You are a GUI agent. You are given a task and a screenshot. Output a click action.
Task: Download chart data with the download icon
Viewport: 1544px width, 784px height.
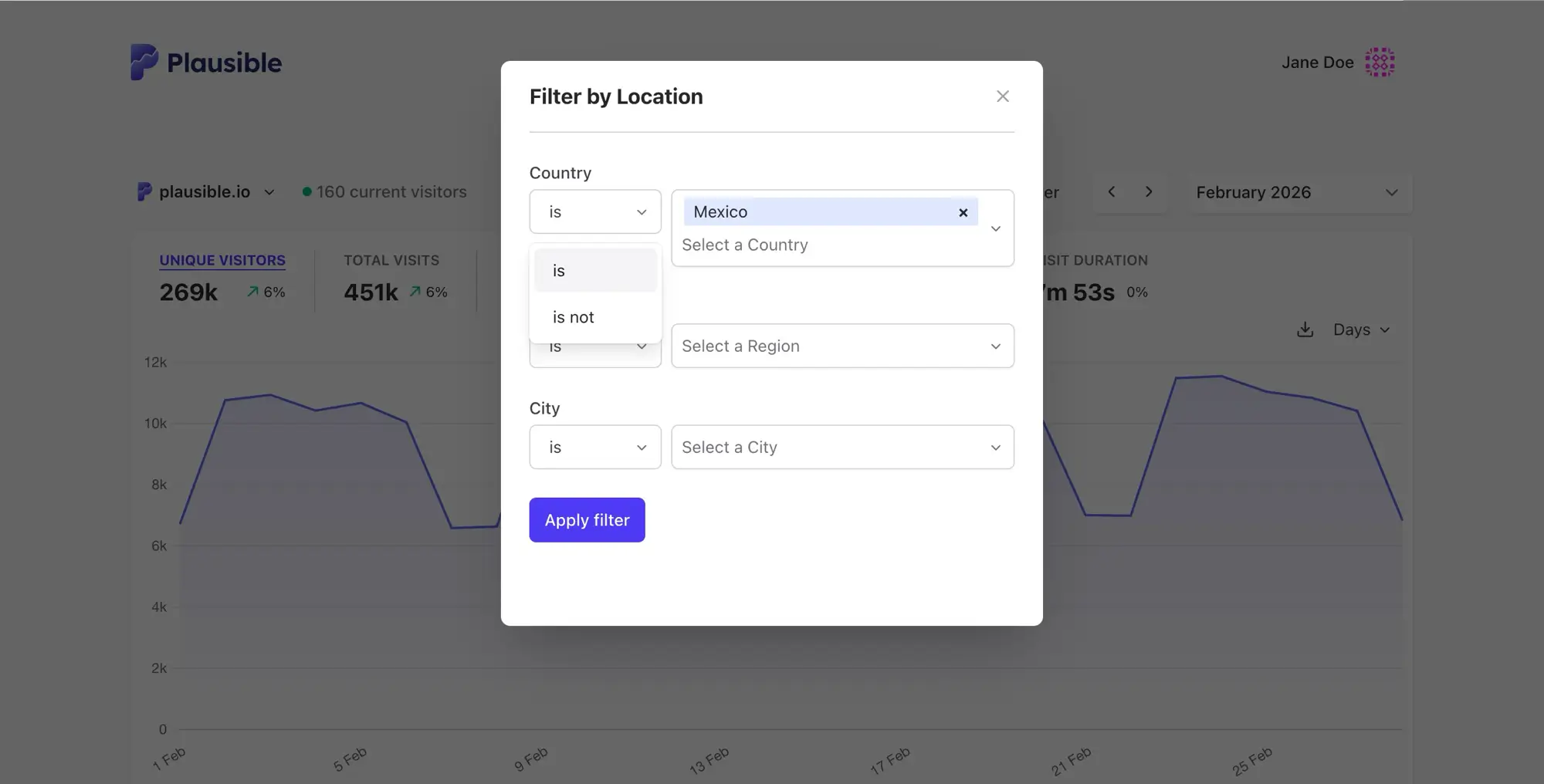tap(1305, 330)
